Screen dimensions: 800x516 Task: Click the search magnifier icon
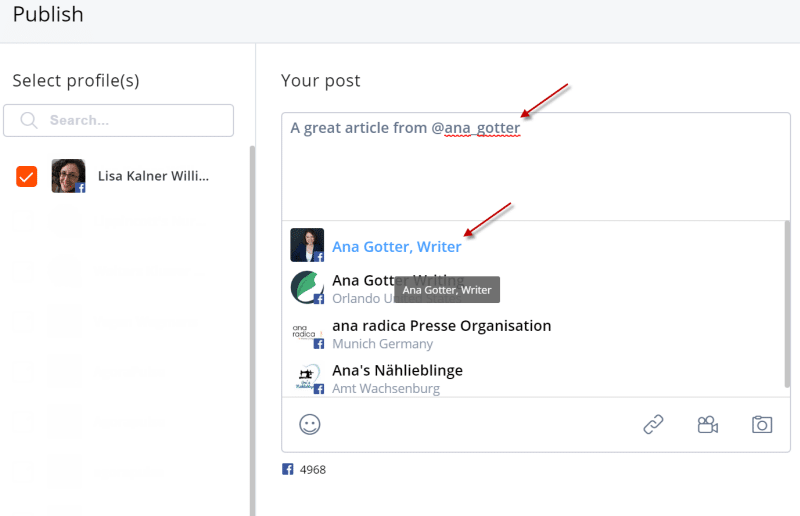30,120
